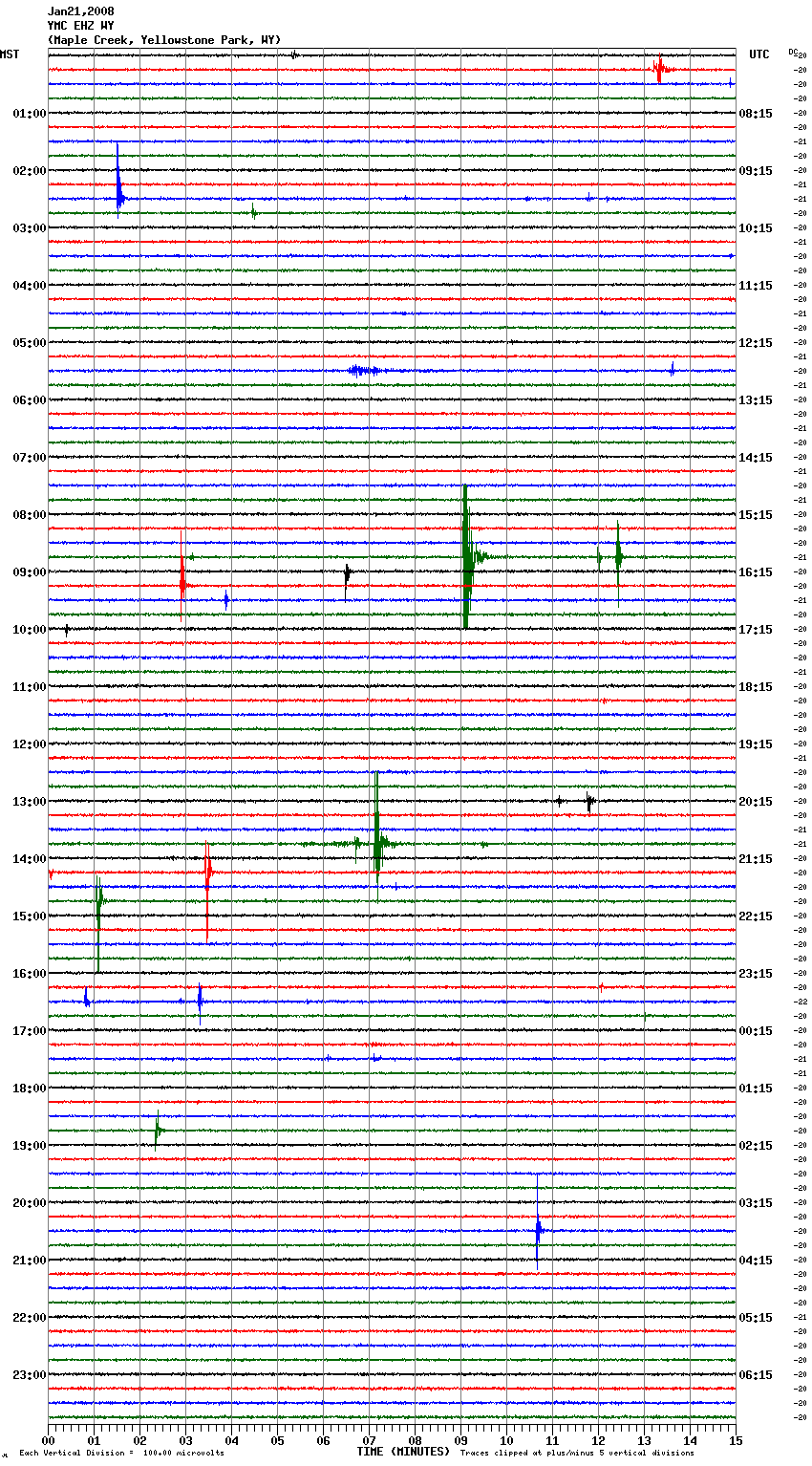The width and height of the screenshot is (812, 1466).
Task: Select the "05:15" UTC time label
Action: point(756,1318)
